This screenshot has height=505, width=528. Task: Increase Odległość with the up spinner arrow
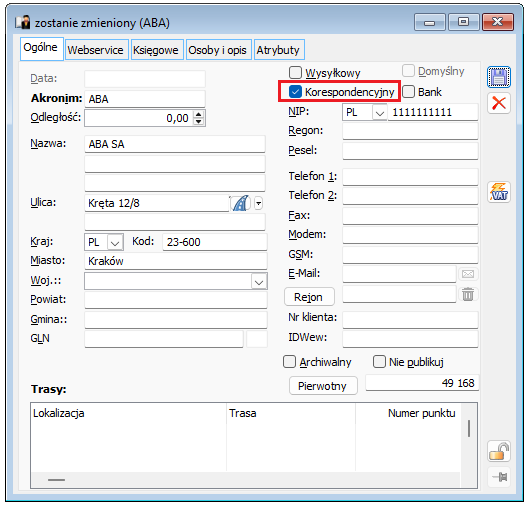(x=199, y=114)
